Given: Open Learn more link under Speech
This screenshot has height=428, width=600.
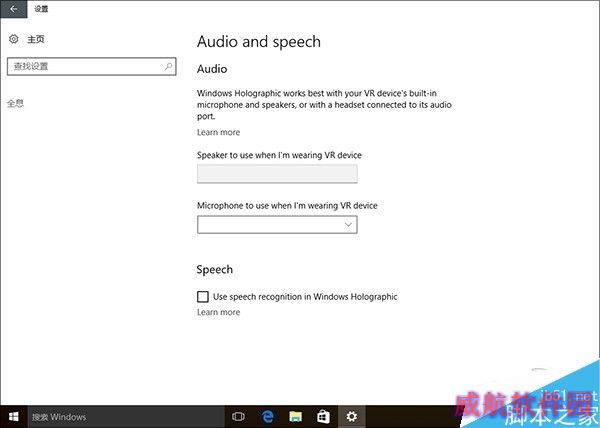Looking at the screenshot, I should (218, 312).
